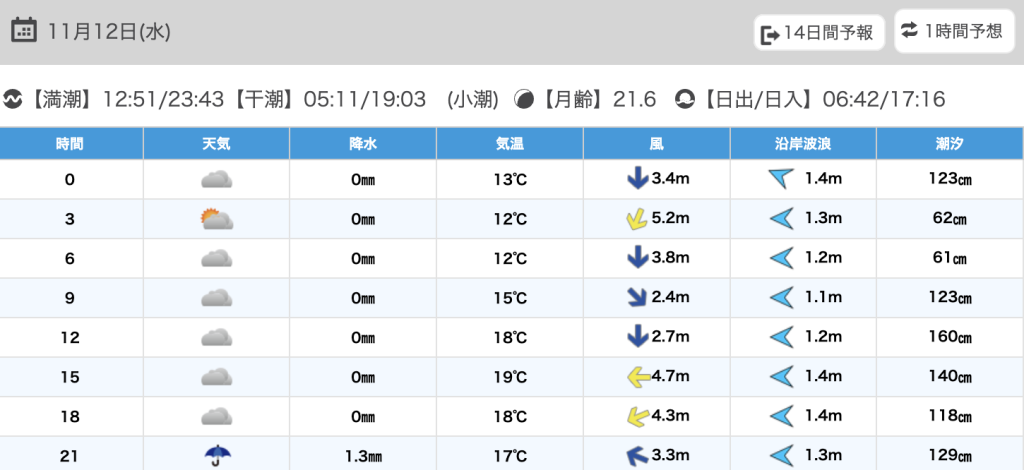
Task: Click the sunrise icon before 日出/日入
Action: pyautogui.click(x=685, y=99)
